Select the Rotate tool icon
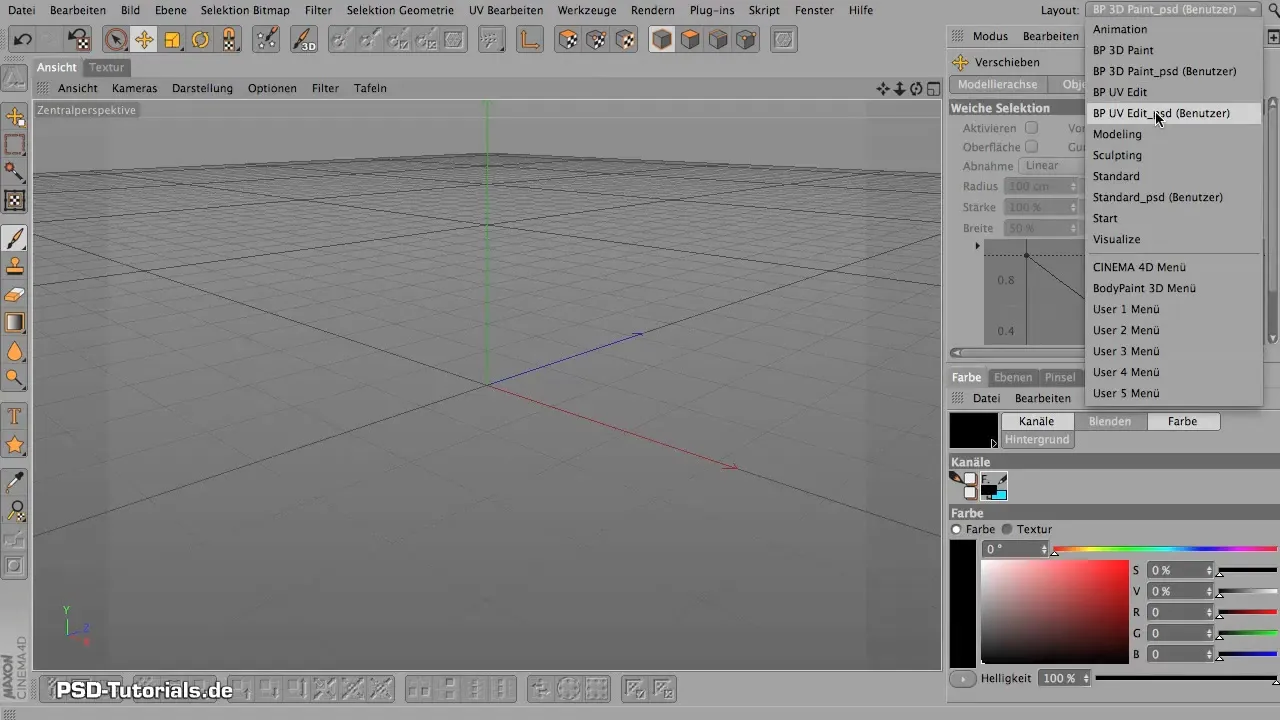The width and height of the screenshot is (1280, 720). (x=200, y=40)
